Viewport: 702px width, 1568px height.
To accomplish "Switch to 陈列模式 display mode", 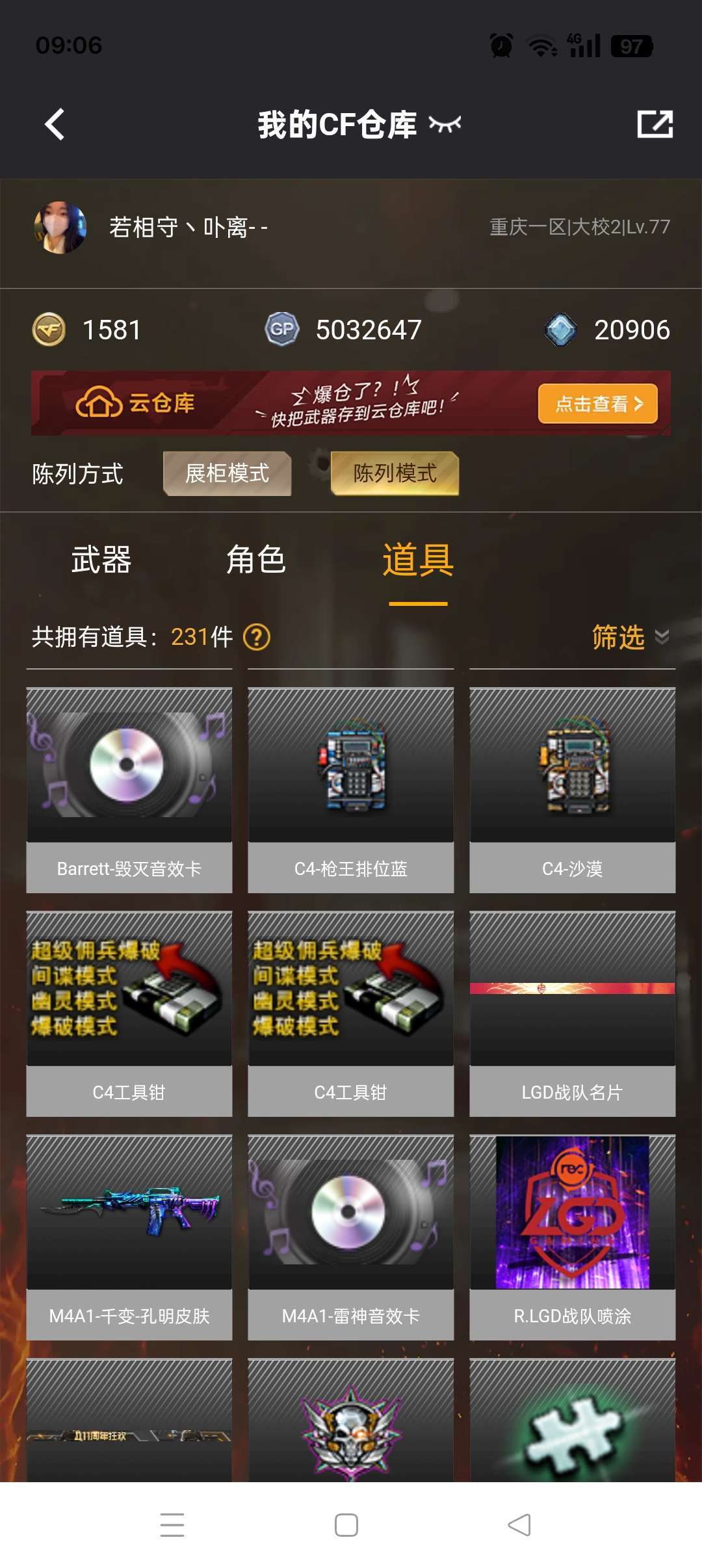I will [395, 473].
